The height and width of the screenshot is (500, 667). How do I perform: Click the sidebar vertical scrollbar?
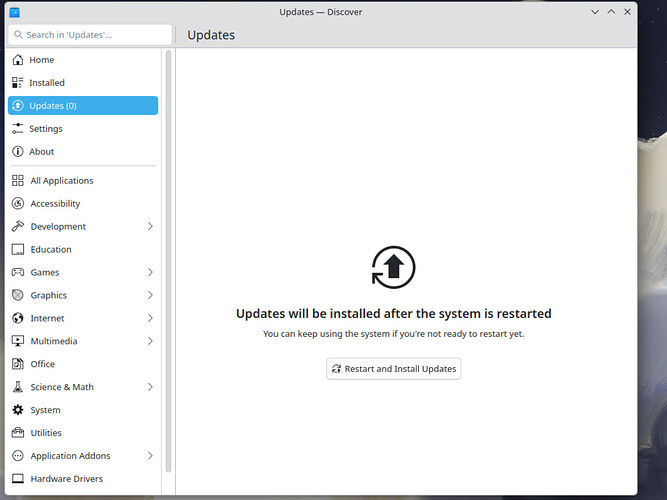[x=168, y=261]
